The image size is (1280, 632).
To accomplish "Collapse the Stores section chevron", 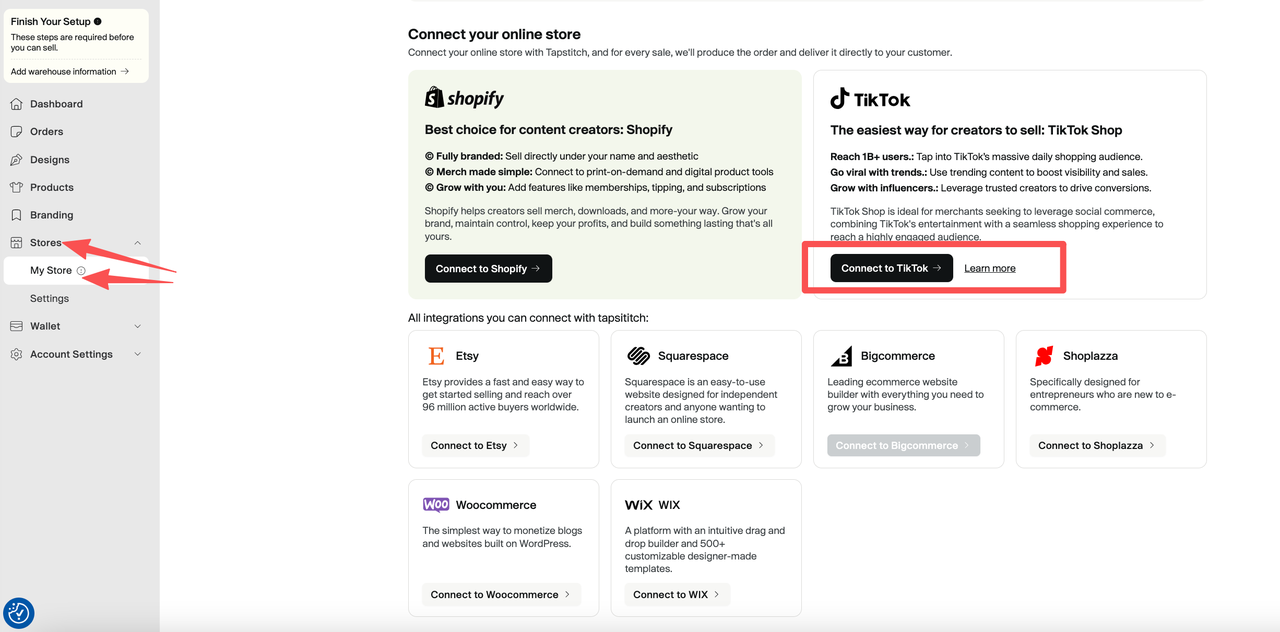I will (137, 243).
